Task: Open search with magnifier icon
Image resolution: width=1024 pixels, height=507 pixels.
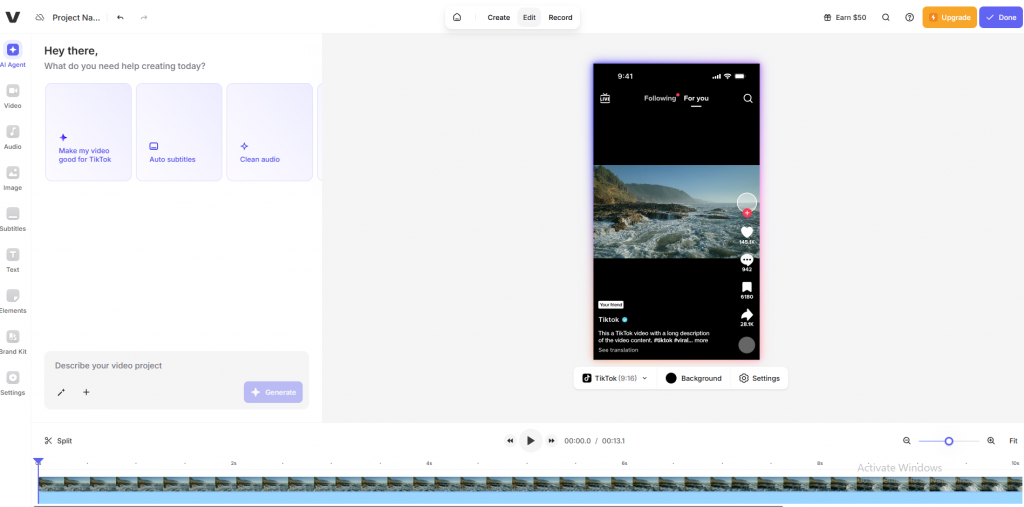Action: click(x=886, y=17)
